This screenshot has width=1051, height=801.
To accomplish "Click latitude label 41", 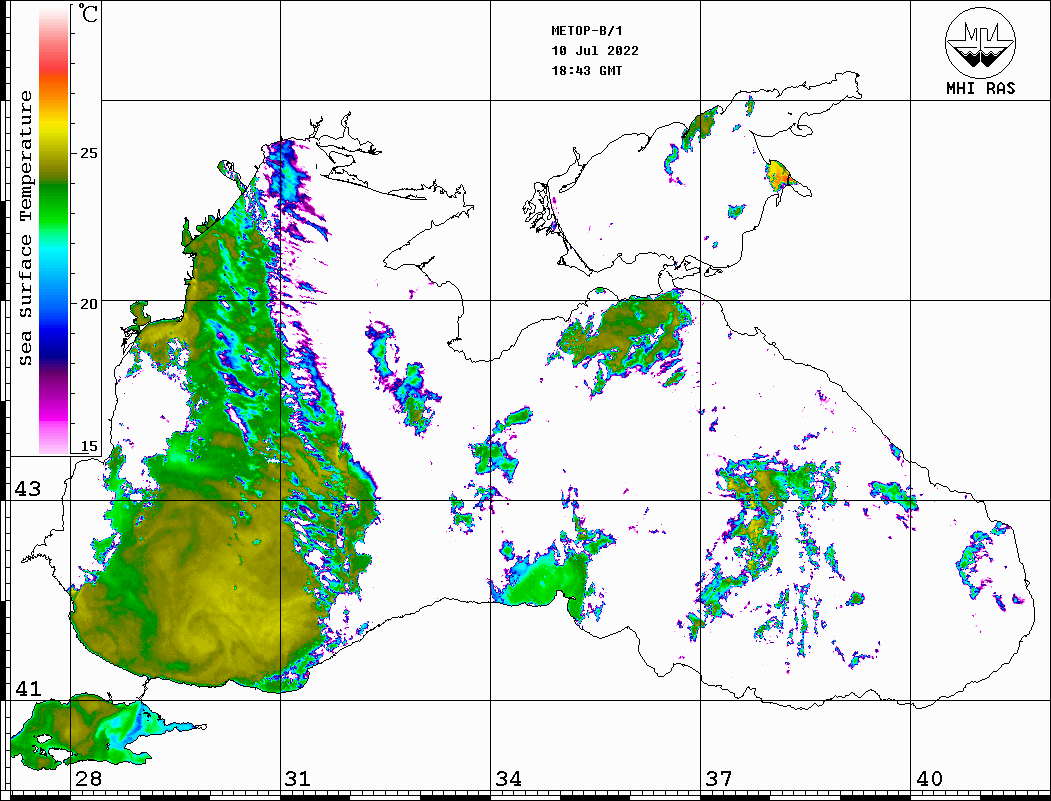I will [x=28, y=689].
